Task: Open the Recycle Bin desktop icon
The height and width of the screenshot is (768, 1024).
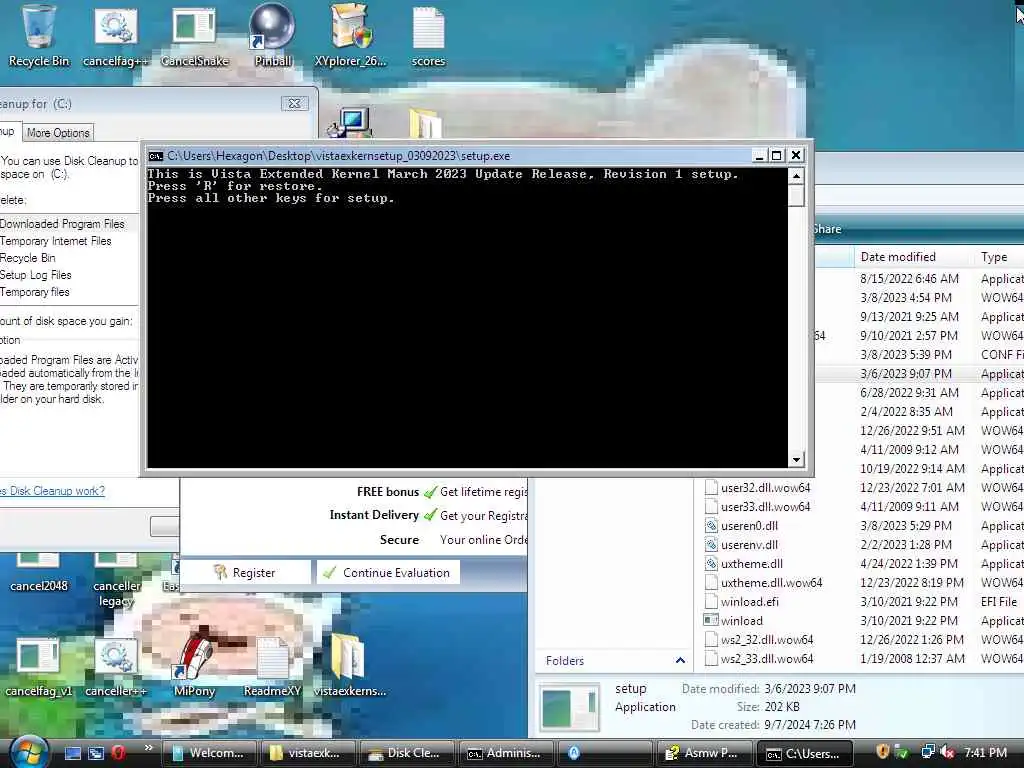Action: 38,36
